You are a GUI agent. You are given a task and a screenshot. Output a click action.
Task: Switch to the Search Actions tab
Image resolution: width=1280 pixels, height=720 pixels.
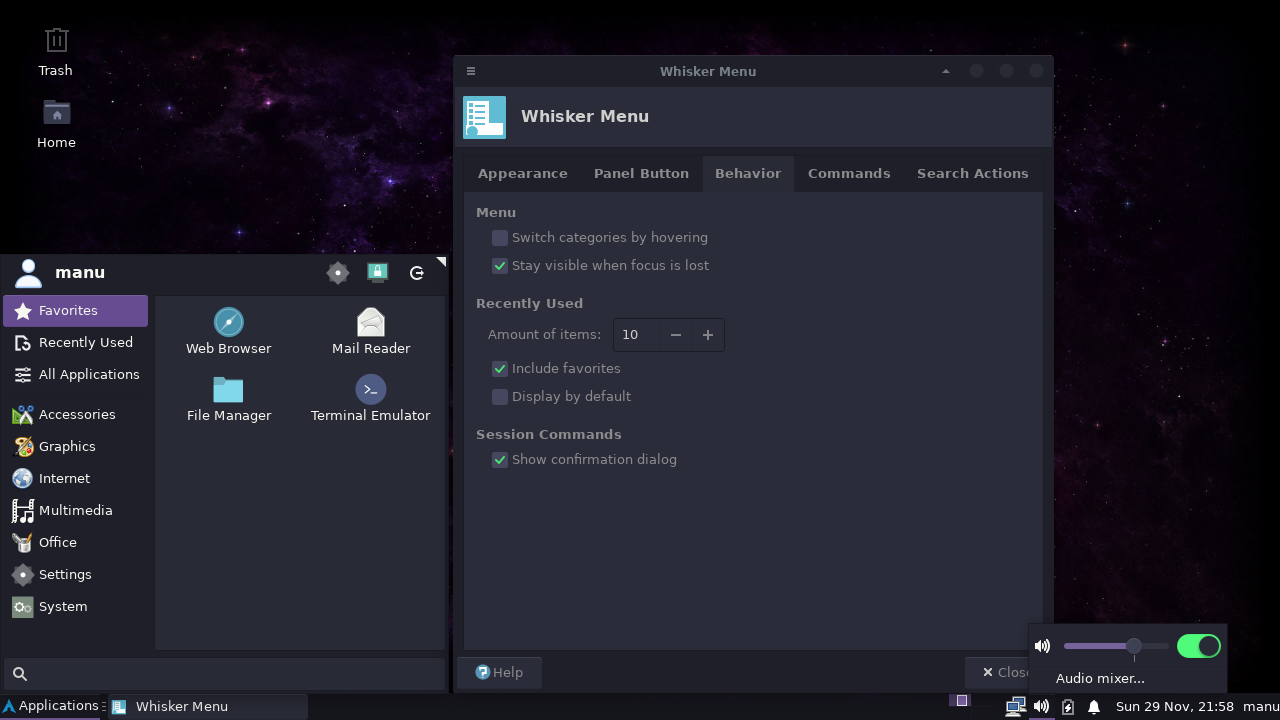point(972,174)
